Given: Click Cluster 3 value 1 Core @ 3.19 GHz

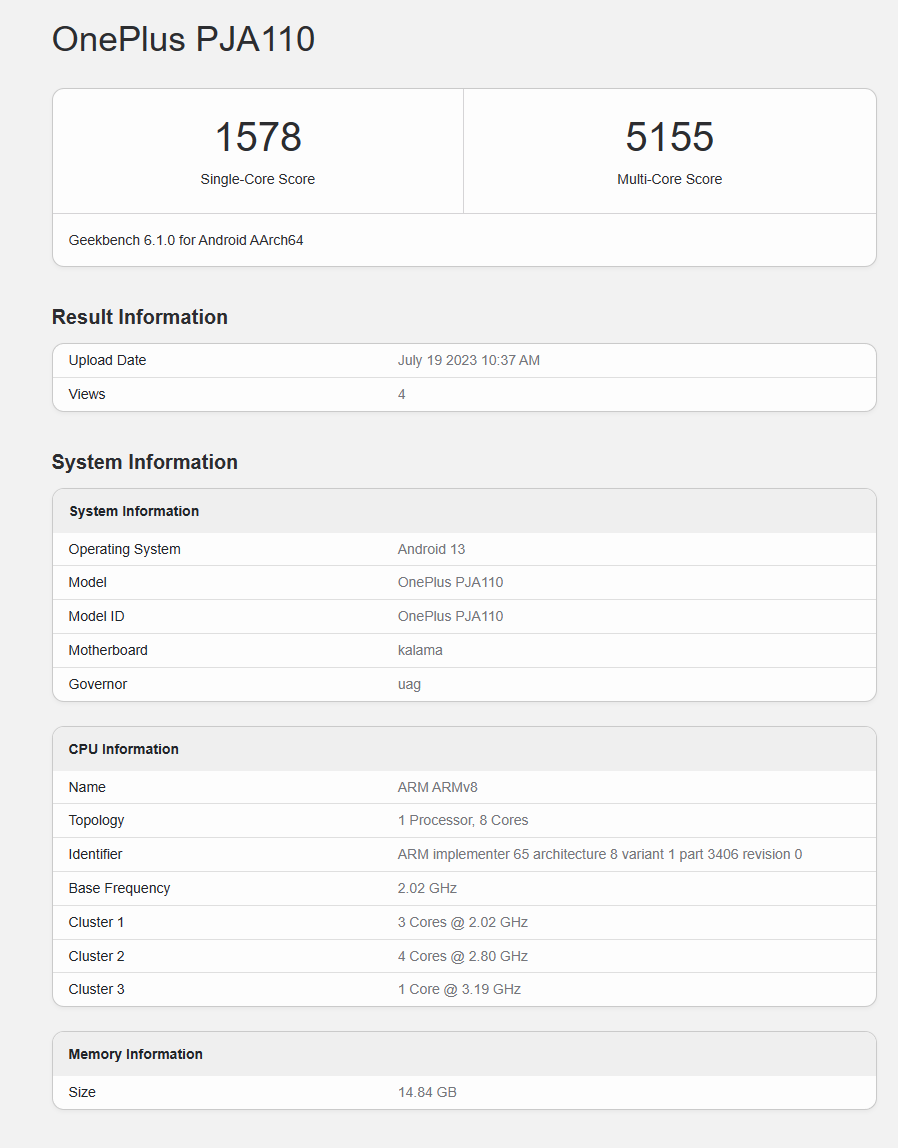Looking at the screenshot, I should point(459,990).
